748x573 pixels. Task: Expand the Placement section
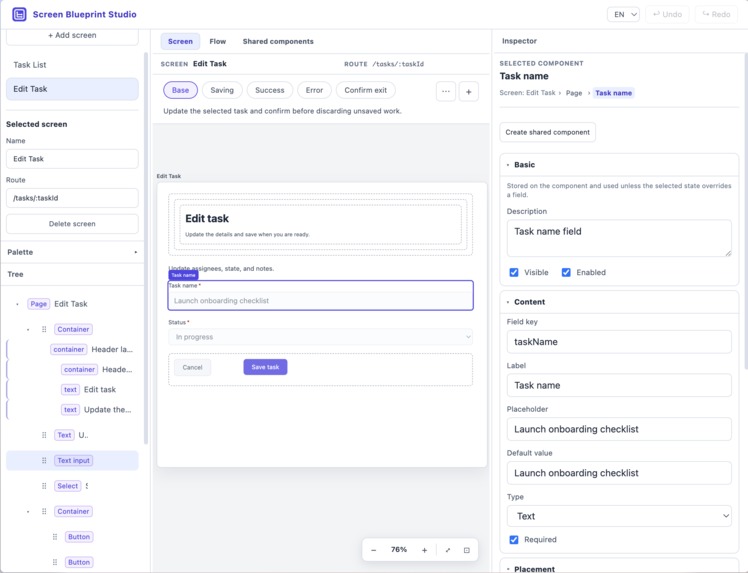[508, 569]
